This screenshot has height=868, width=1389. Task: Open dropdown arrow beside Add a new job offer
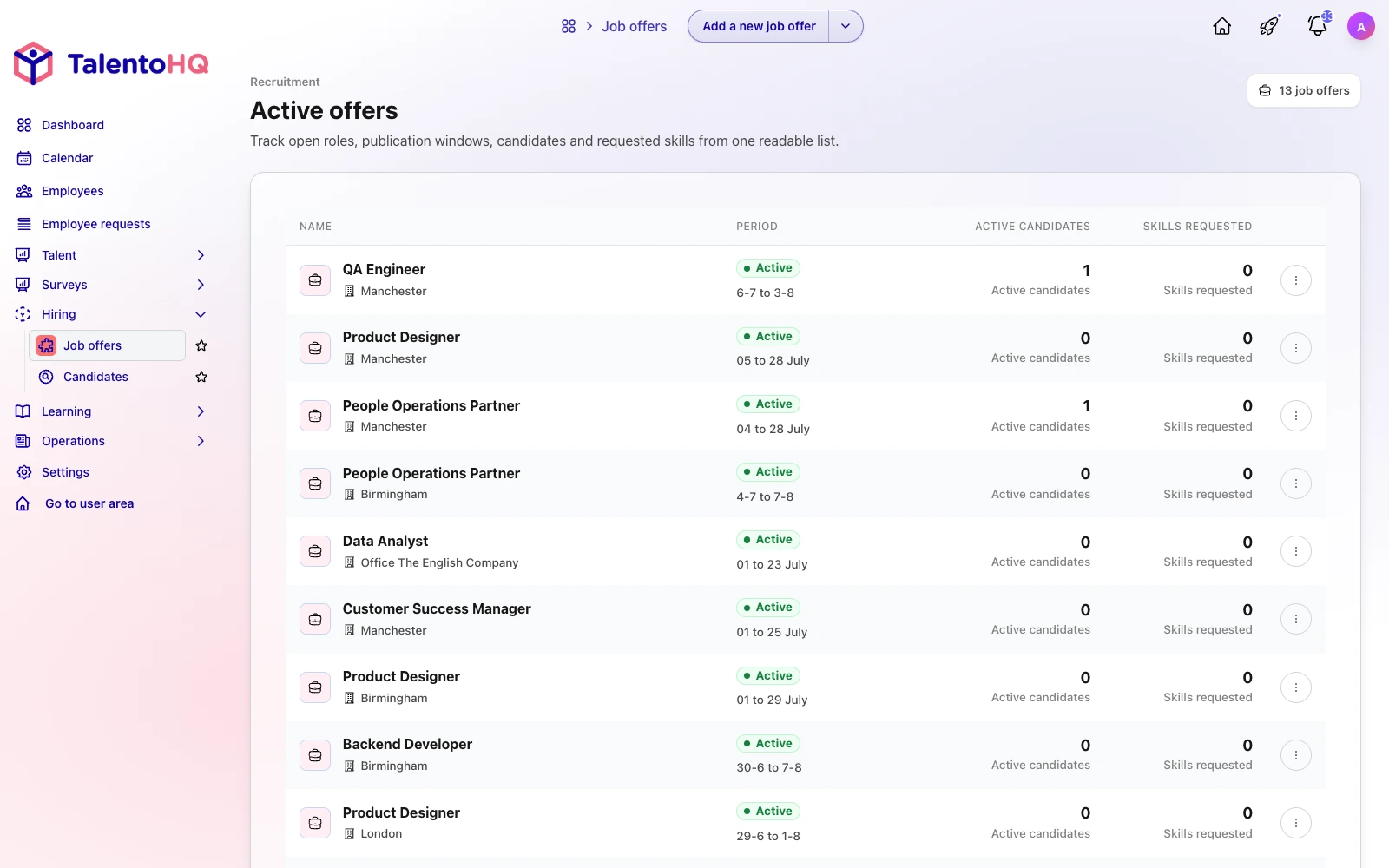[846, 26]
